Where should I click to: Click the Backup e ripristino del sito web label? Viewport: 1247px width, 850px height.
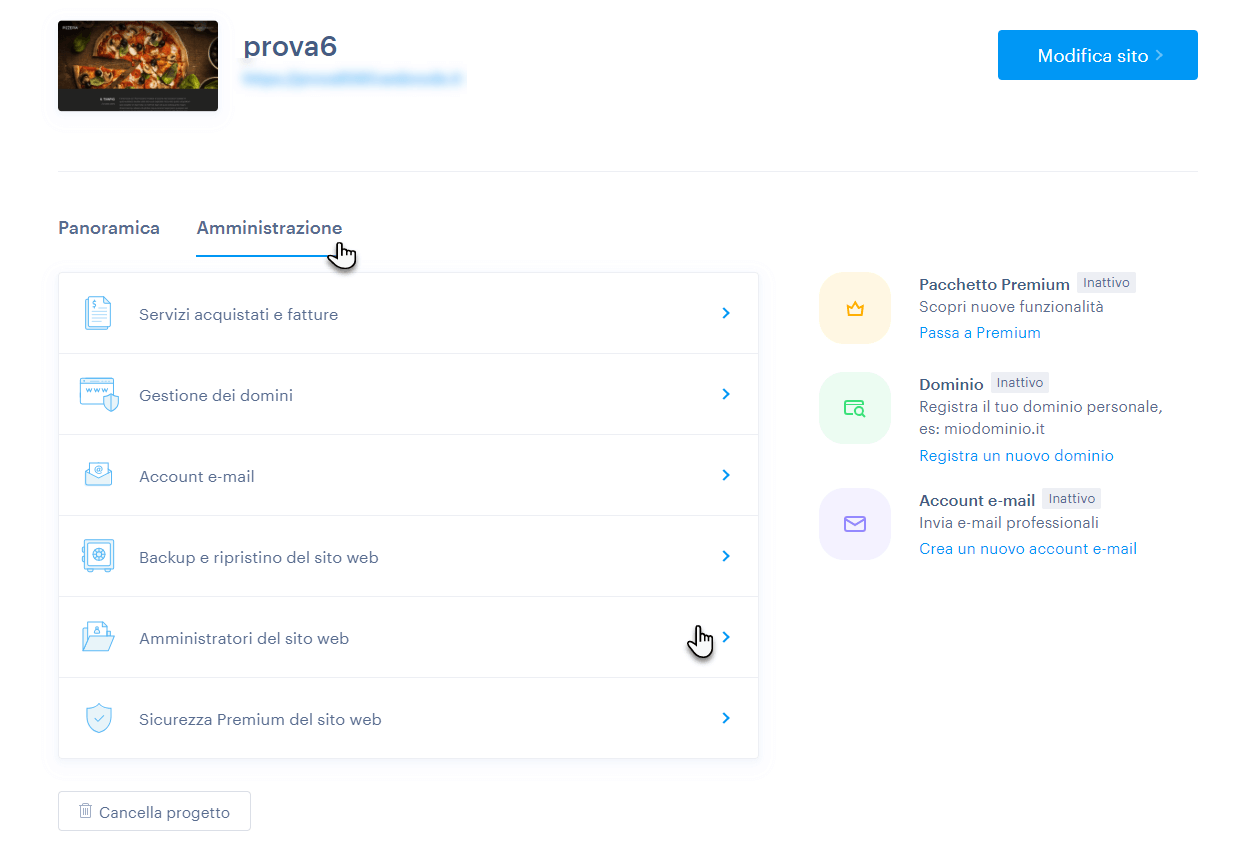[x=259, y=558]
